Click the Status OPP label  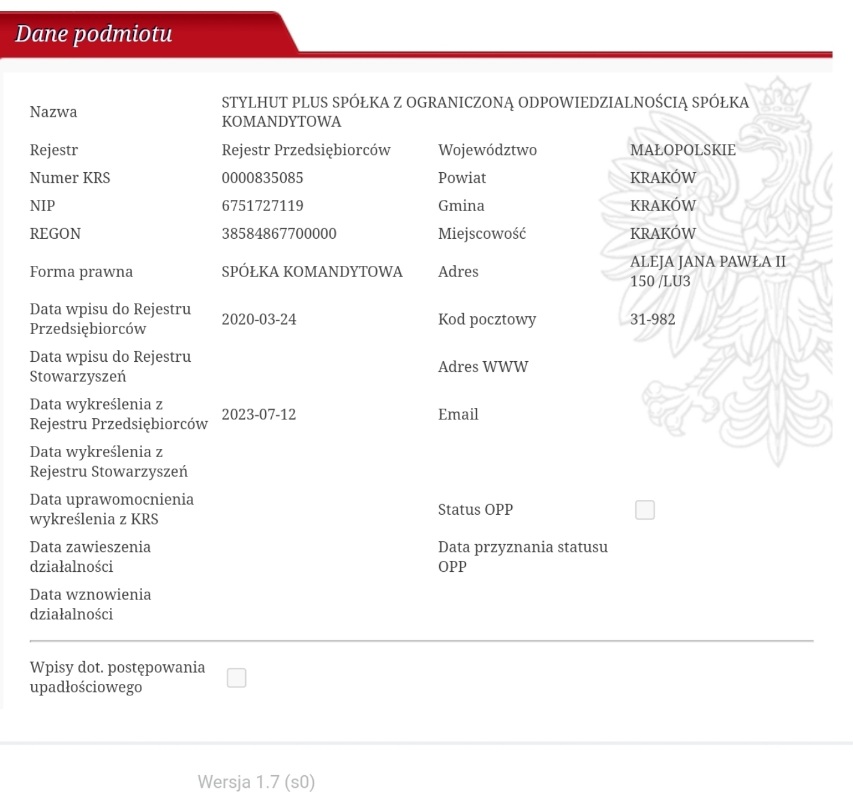point(475,510)
